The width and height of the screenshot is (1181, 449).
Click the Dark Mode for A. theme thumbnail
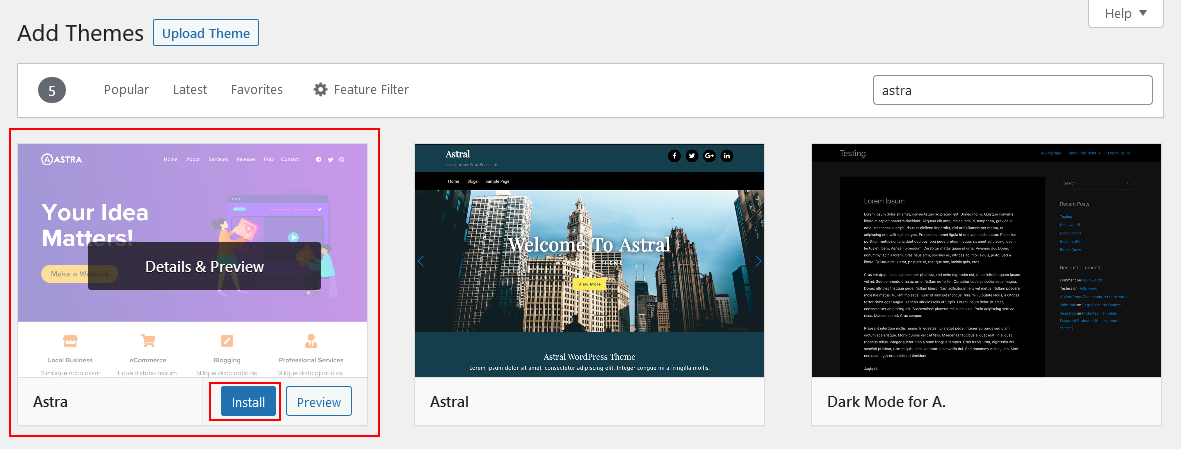pos(987,261)
